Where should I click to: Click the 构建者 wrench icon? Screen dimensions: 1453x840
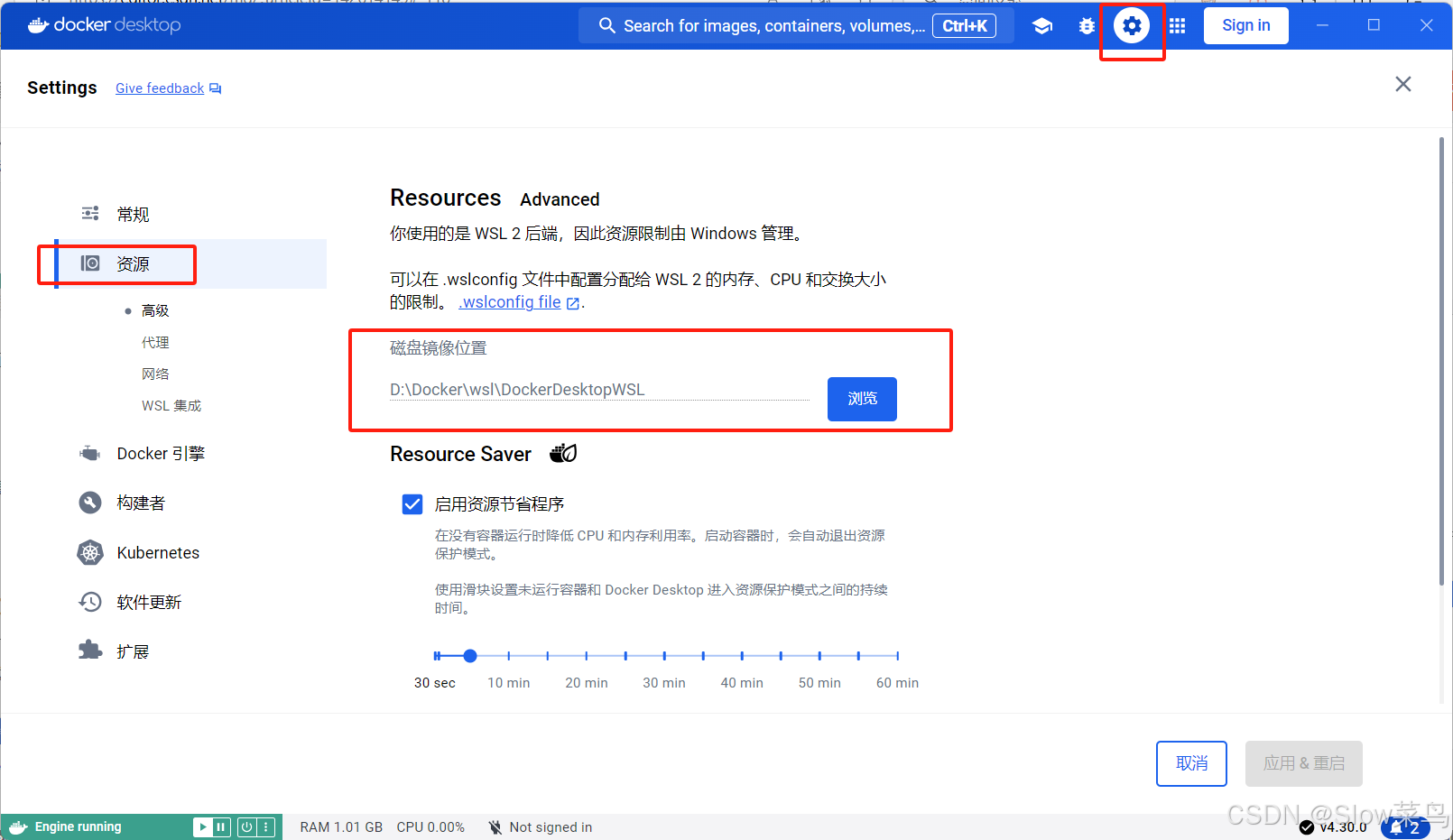coord(90,503)
